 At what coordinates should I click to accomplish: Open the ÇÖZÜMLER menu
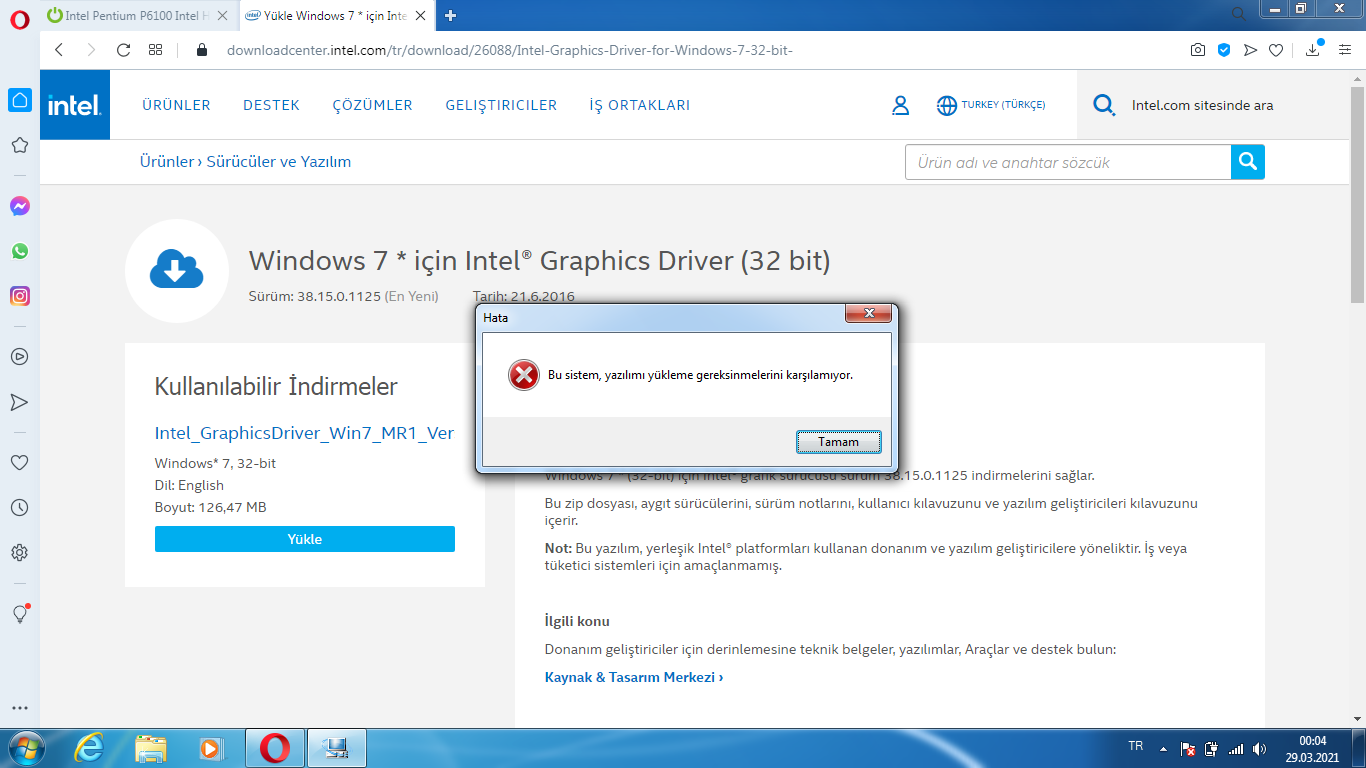click(373, 105)
